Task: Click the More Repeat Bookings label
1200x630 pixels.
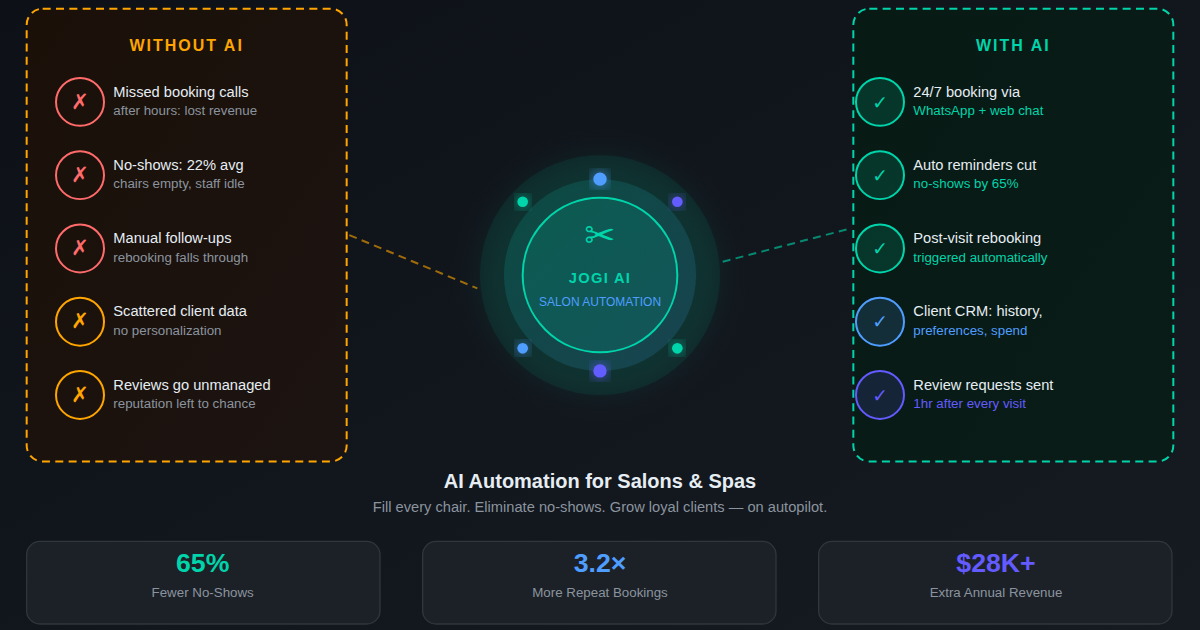Action: [600, 593]
